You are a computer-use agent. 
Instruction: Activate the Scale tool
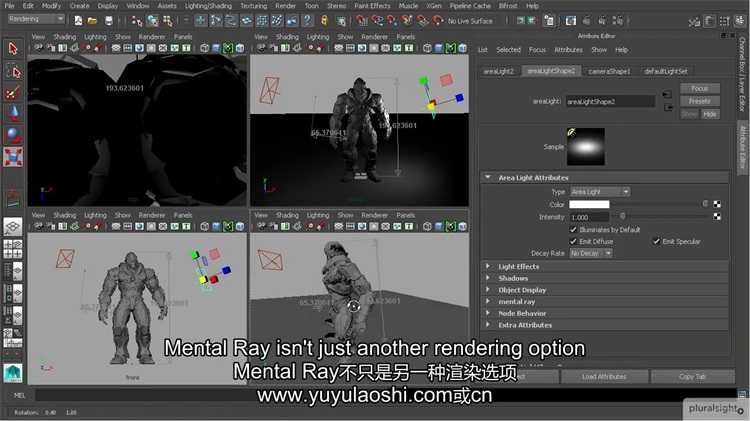[x=13, y=156]
